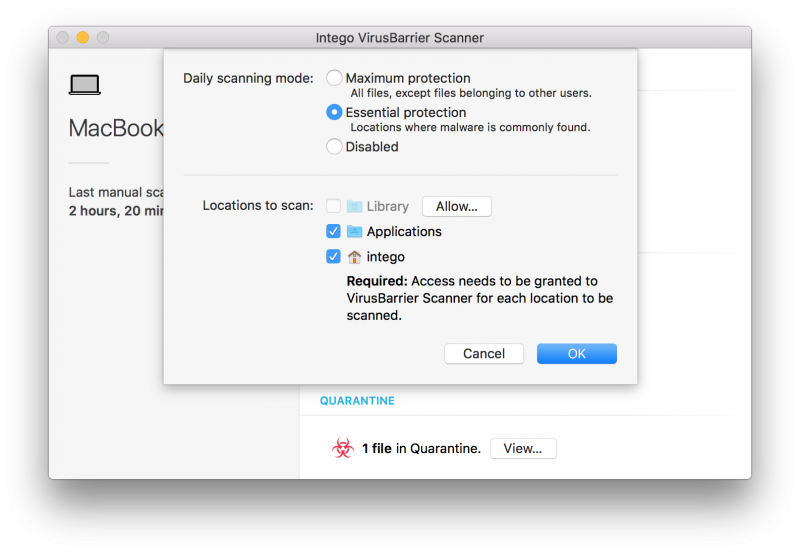800x553 pixels.
Task: Click the red biohazard quarantine icon
Action: 342,449
